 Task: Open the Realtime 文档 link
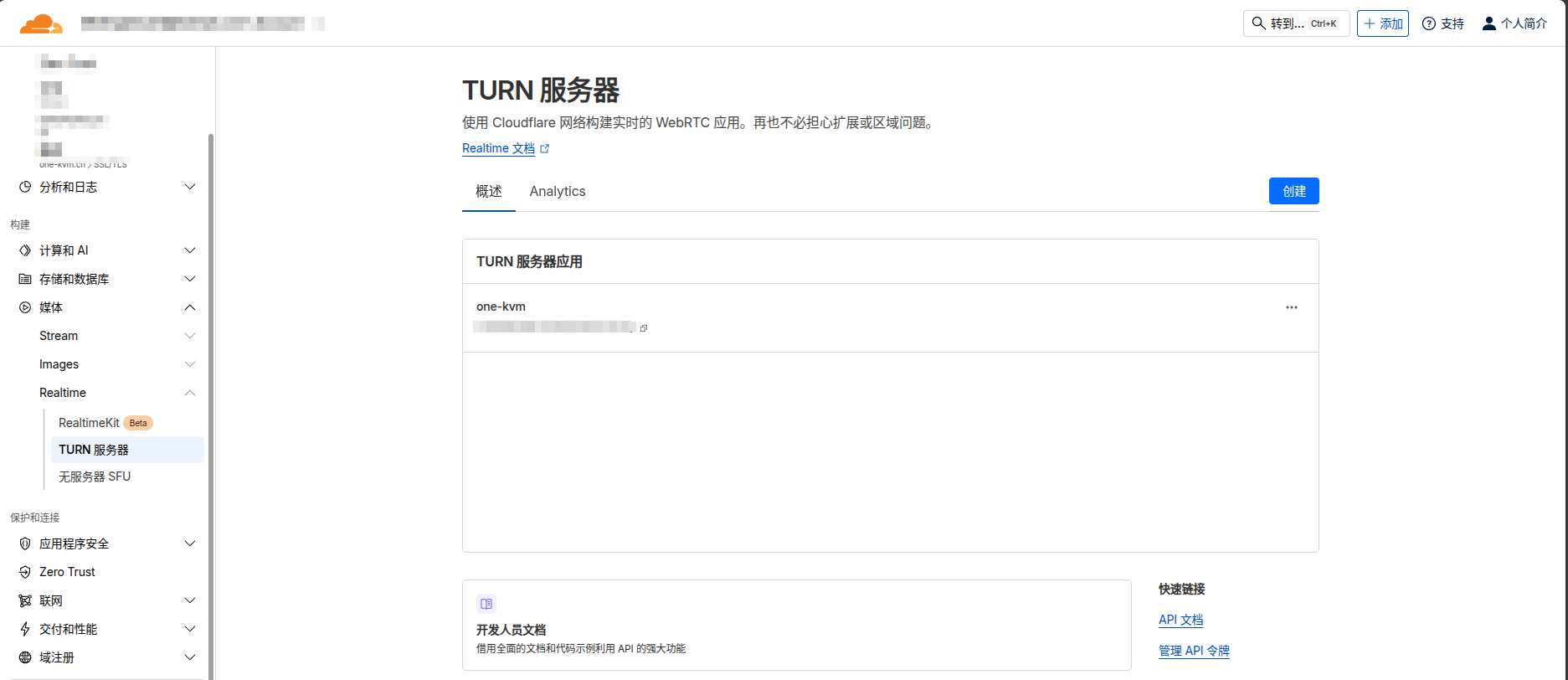[499, 148]
